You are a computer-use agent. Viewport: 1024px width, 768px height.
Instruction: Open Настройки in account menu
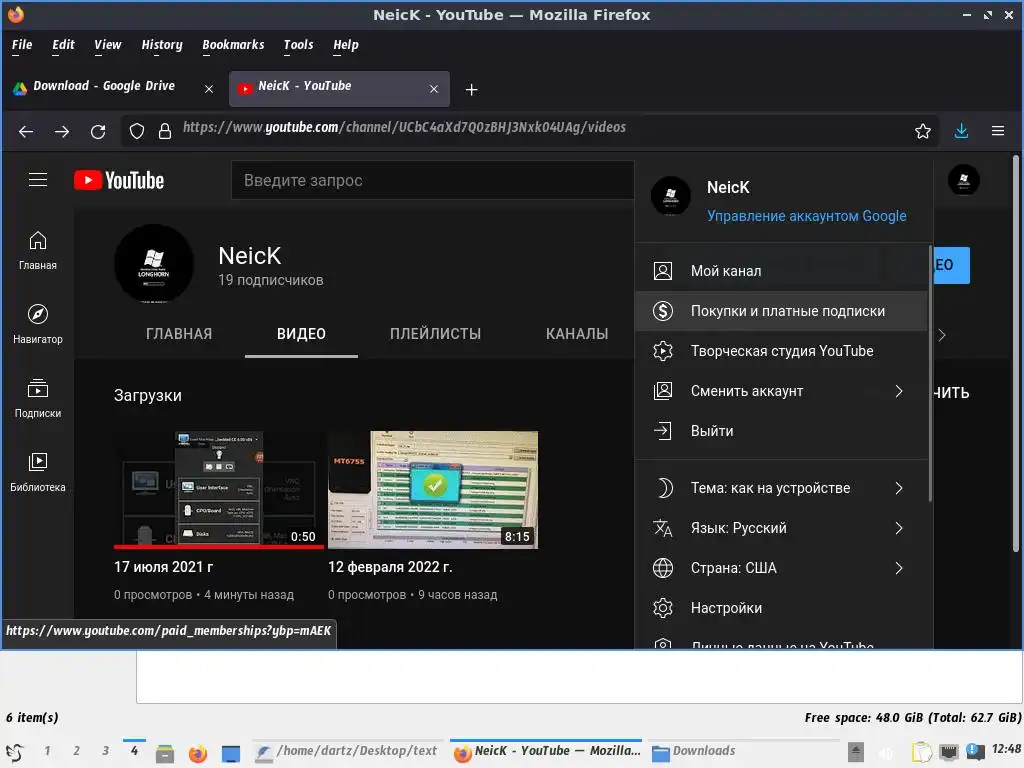781,608
